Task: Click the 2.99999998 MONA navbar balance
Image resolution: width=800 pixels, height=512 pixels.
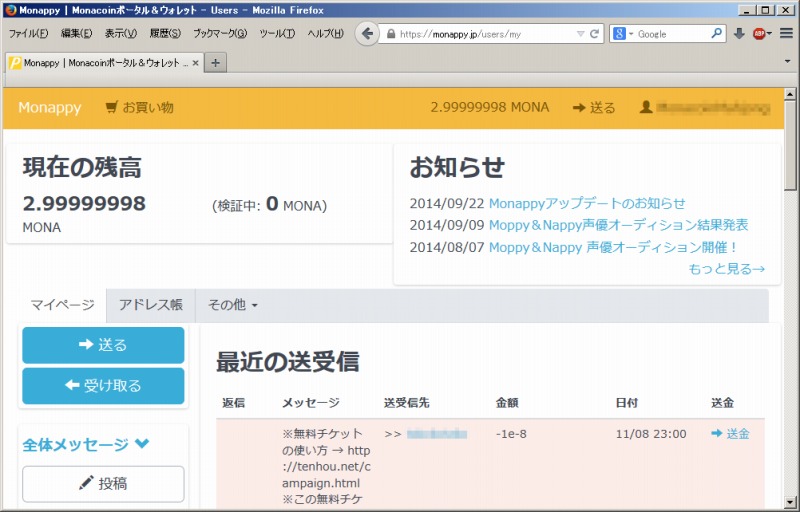Action: click(490, 108)
